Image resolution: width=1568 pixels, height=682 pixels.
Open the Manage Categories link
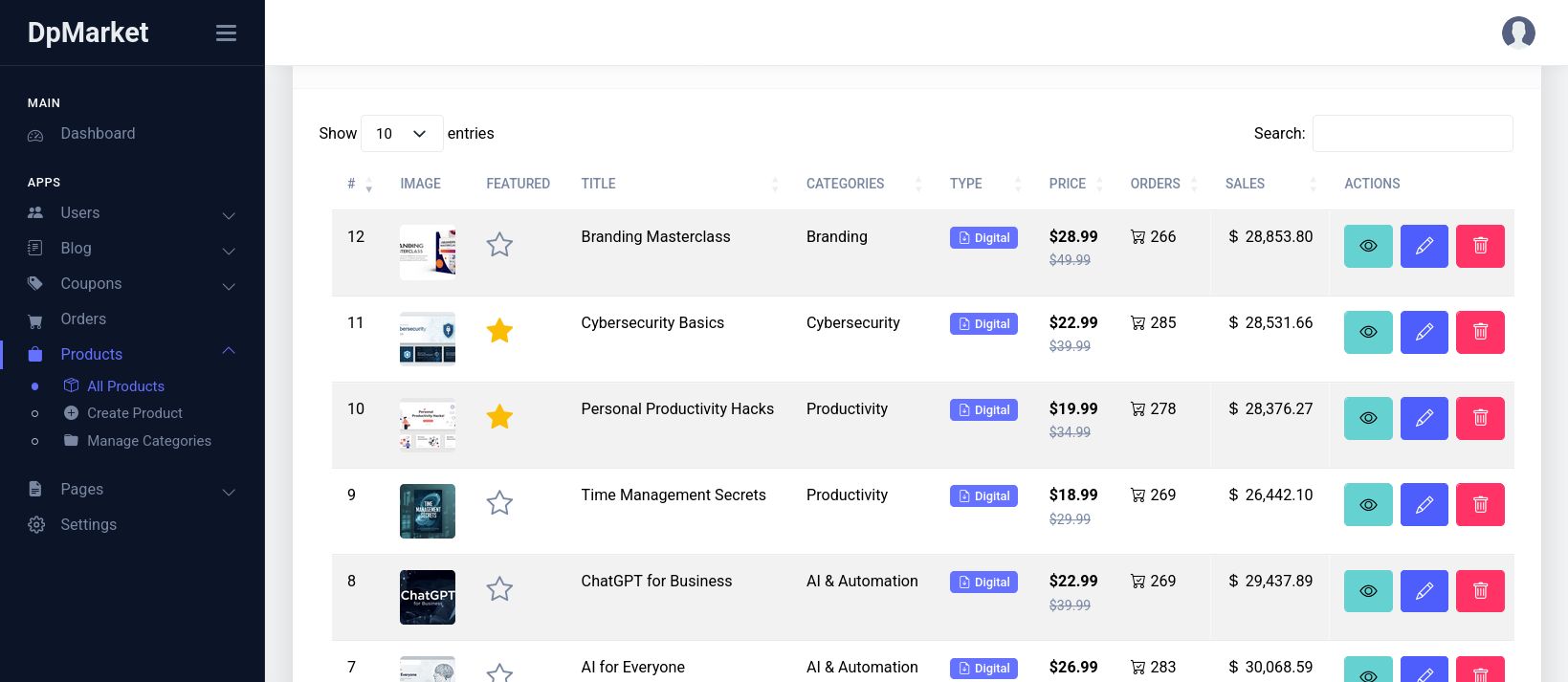point(148,441)
